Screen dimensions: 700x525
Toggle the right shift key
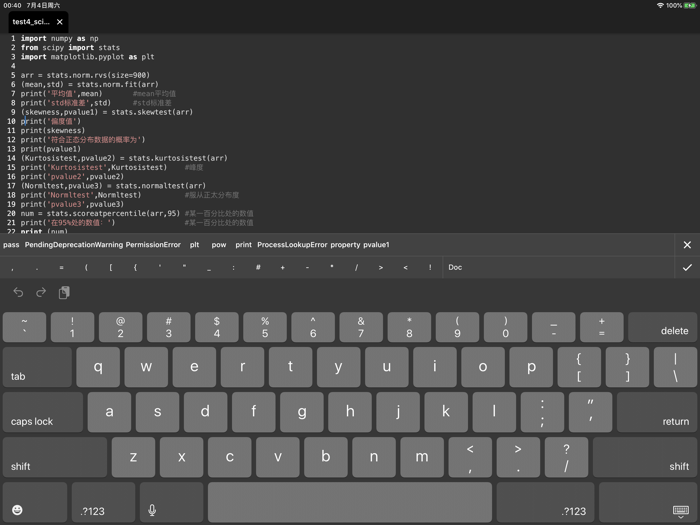pyautogui.click(x=645, y=457)
